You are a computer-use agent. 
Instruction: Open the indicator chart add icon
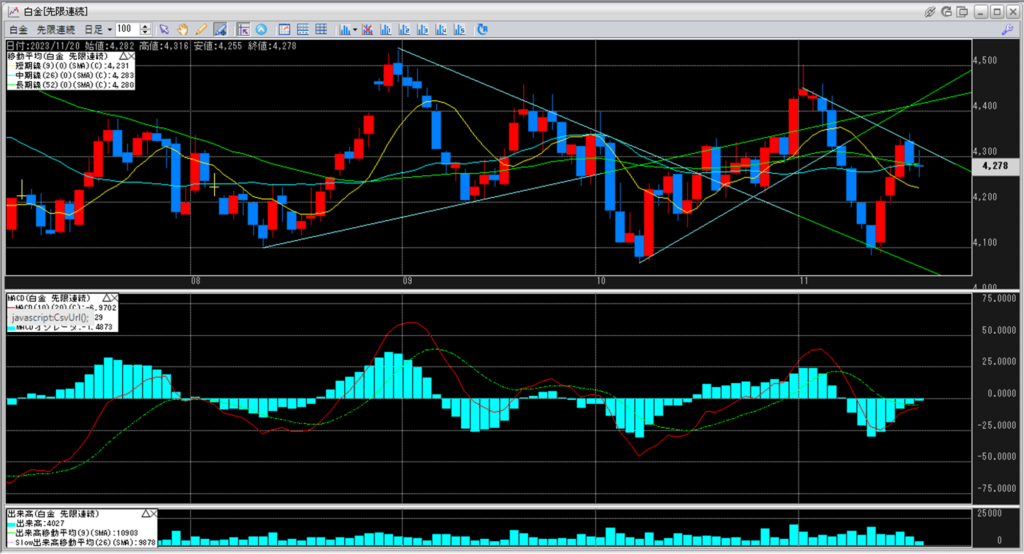pos(344,29)
